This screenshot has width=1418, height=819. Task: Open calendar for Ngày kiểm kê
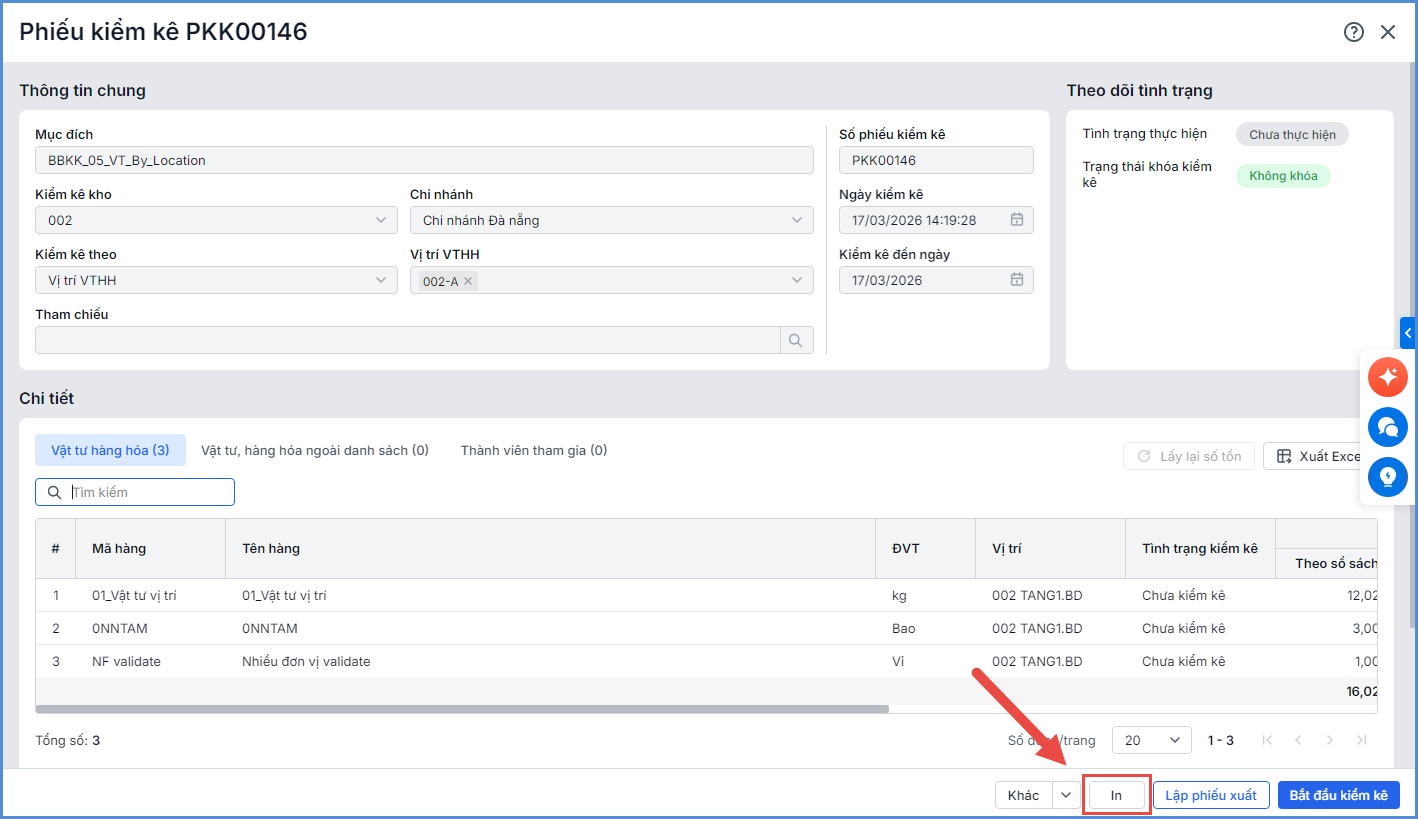tap(1016, 220)
